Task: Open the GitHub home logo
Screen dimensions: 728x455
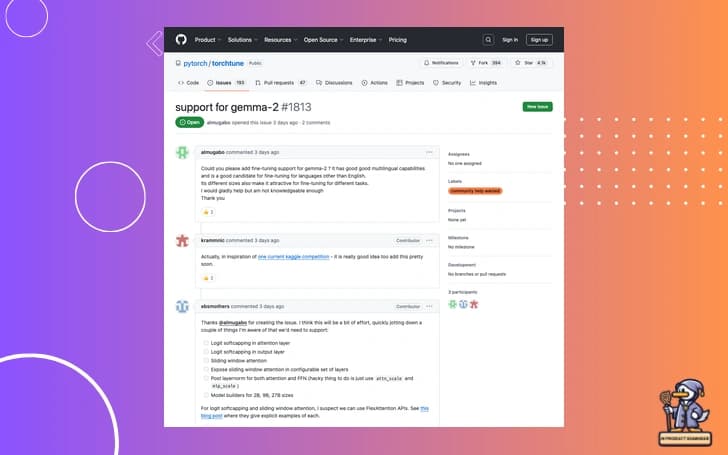Action: point(181,39)
